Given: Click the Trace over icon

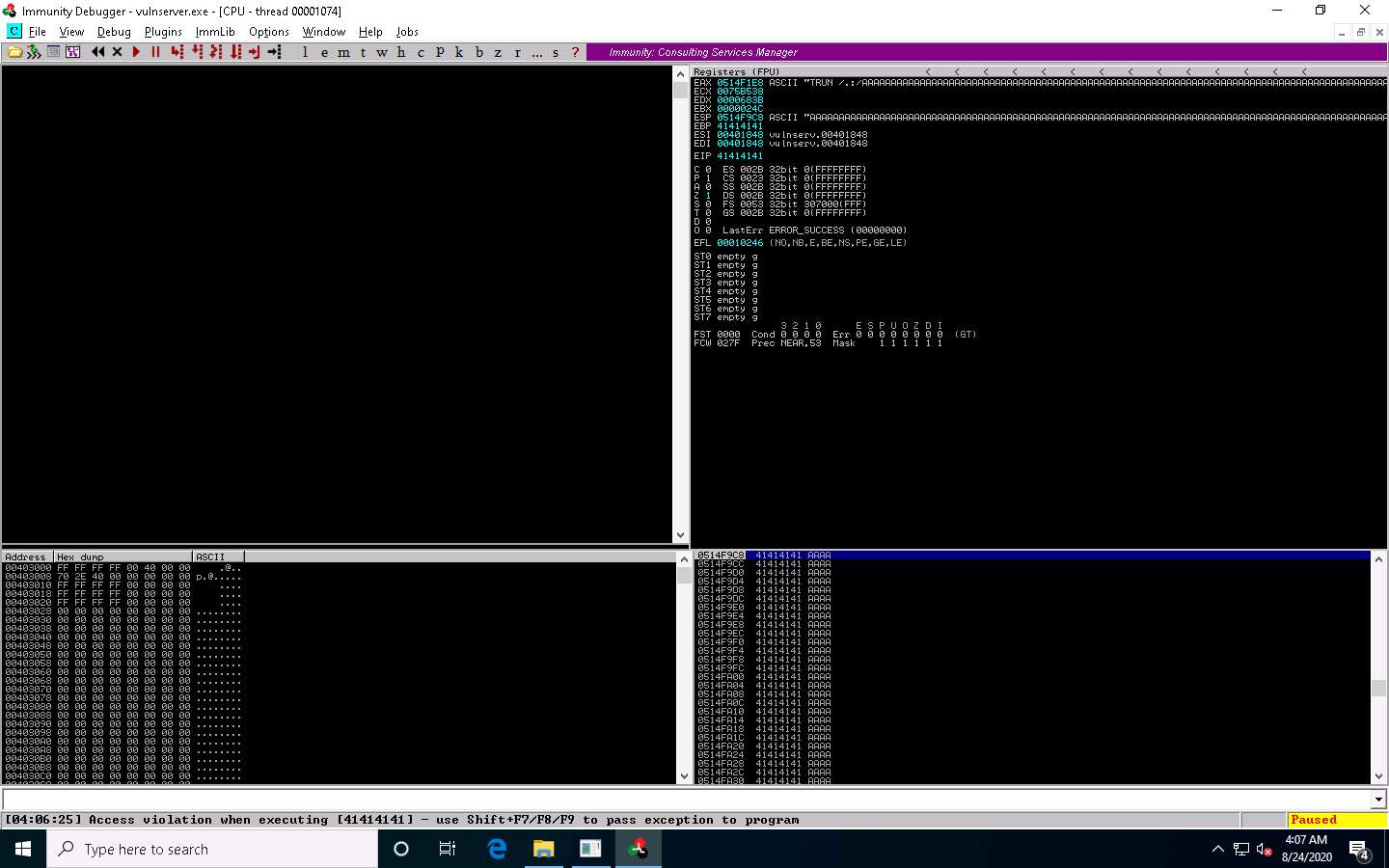Looking at the screenshot, I should (235, 52).
